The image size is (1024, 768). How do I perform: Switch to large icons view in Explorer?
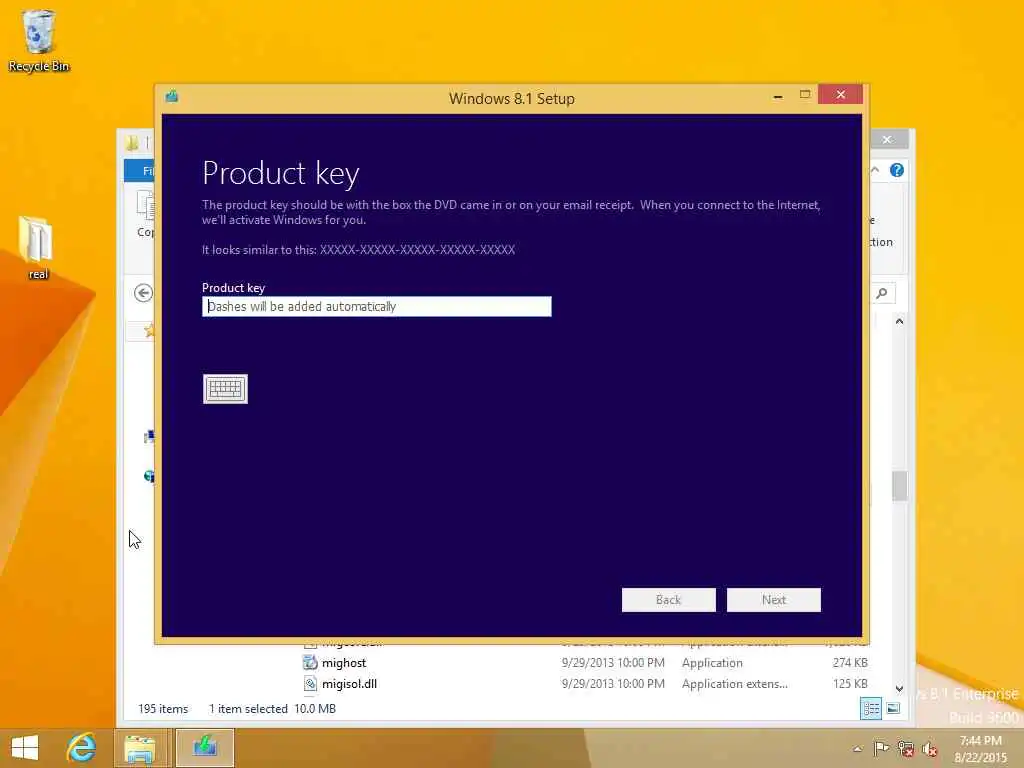tap(893, 709)
